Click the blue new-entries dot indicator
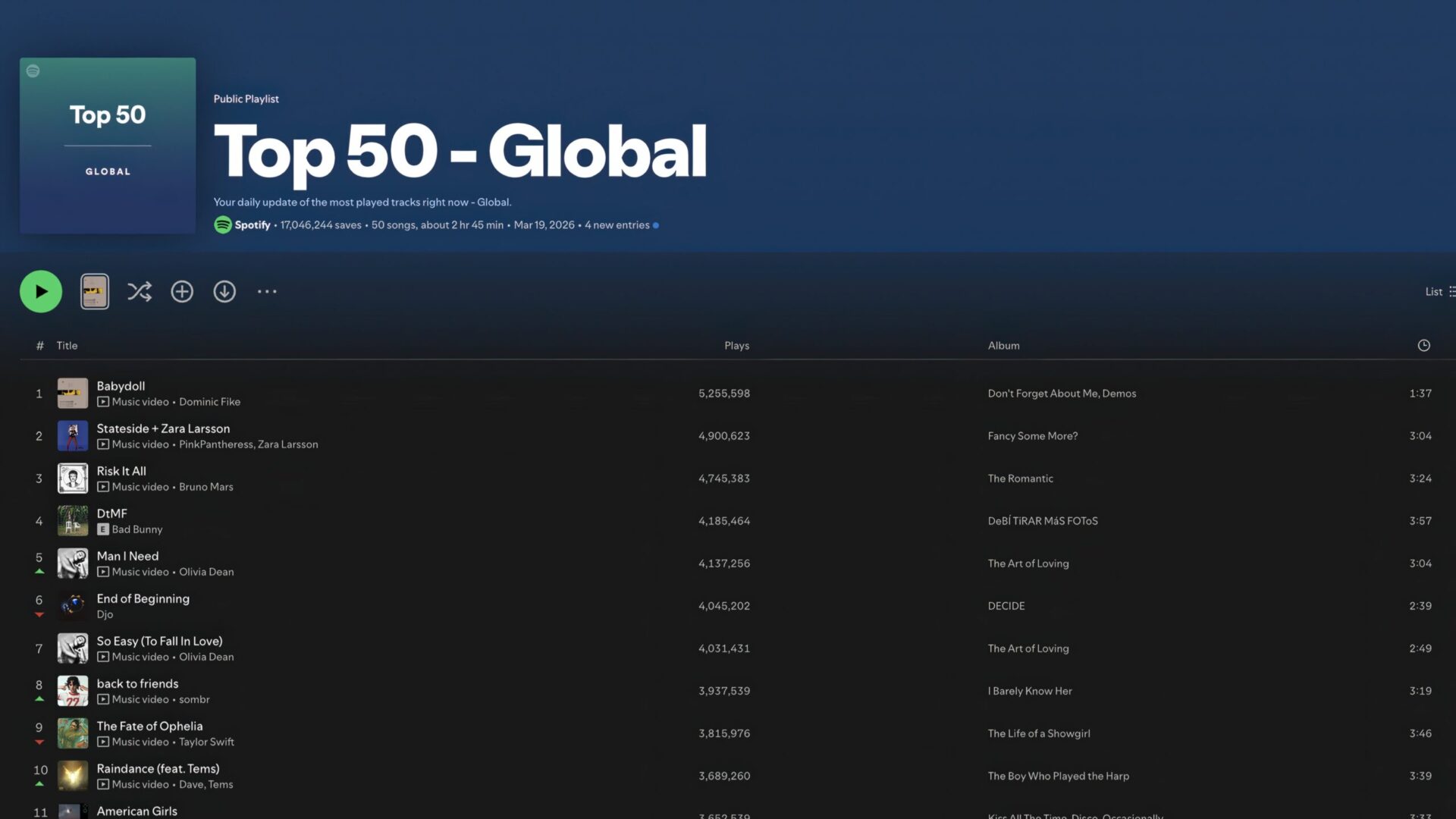Viewport: 1456px width, 819px height. point(655,224)
